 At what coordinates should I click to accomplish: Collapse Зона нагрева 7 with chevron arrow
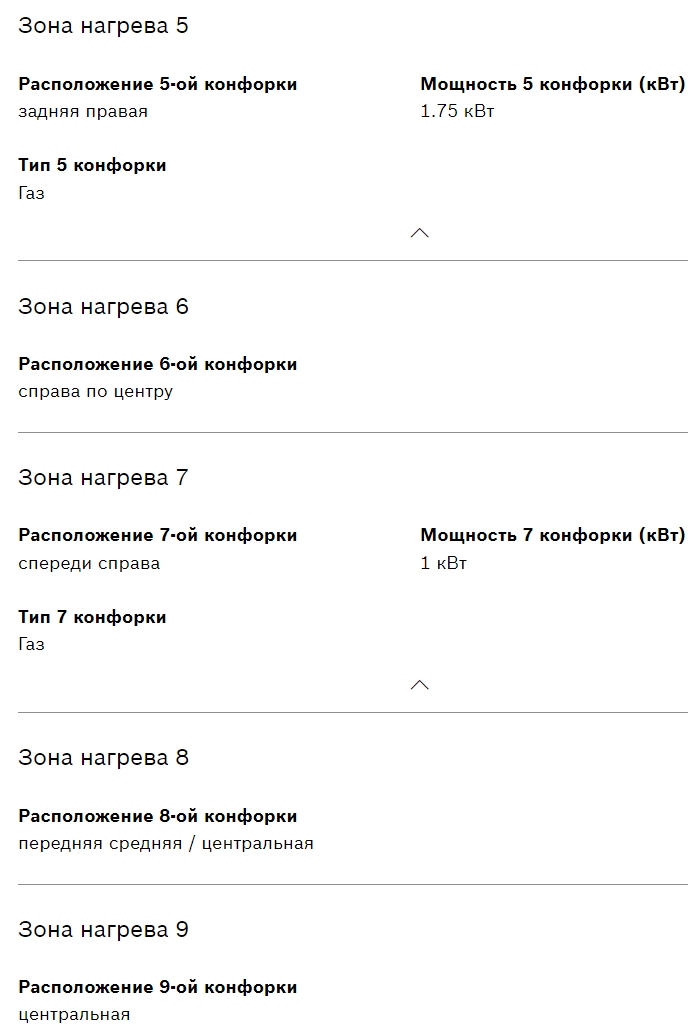click(x=420, y=685)
